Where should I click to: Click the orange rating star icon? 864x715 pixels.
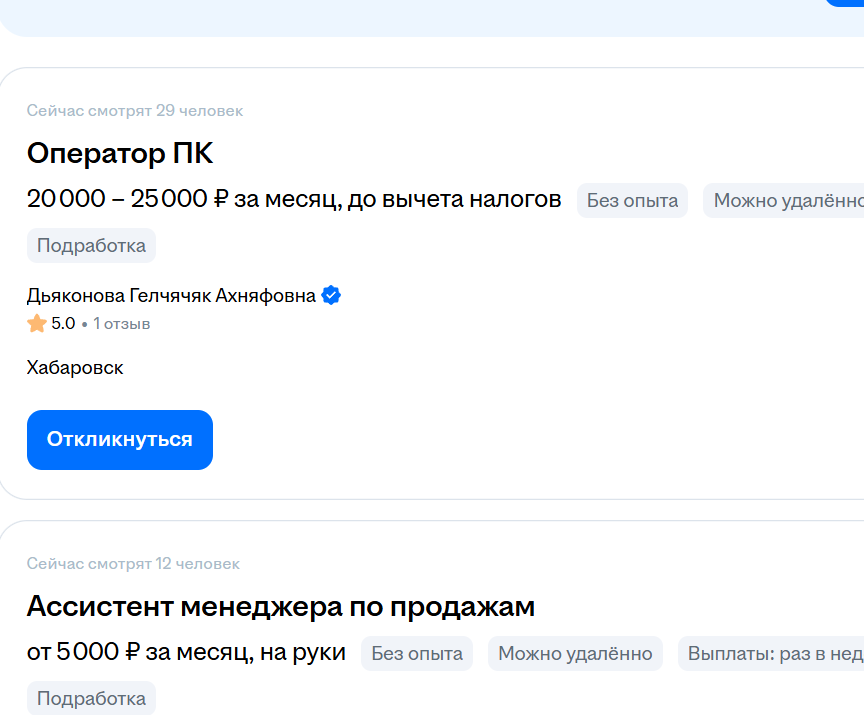coord(37,323)
